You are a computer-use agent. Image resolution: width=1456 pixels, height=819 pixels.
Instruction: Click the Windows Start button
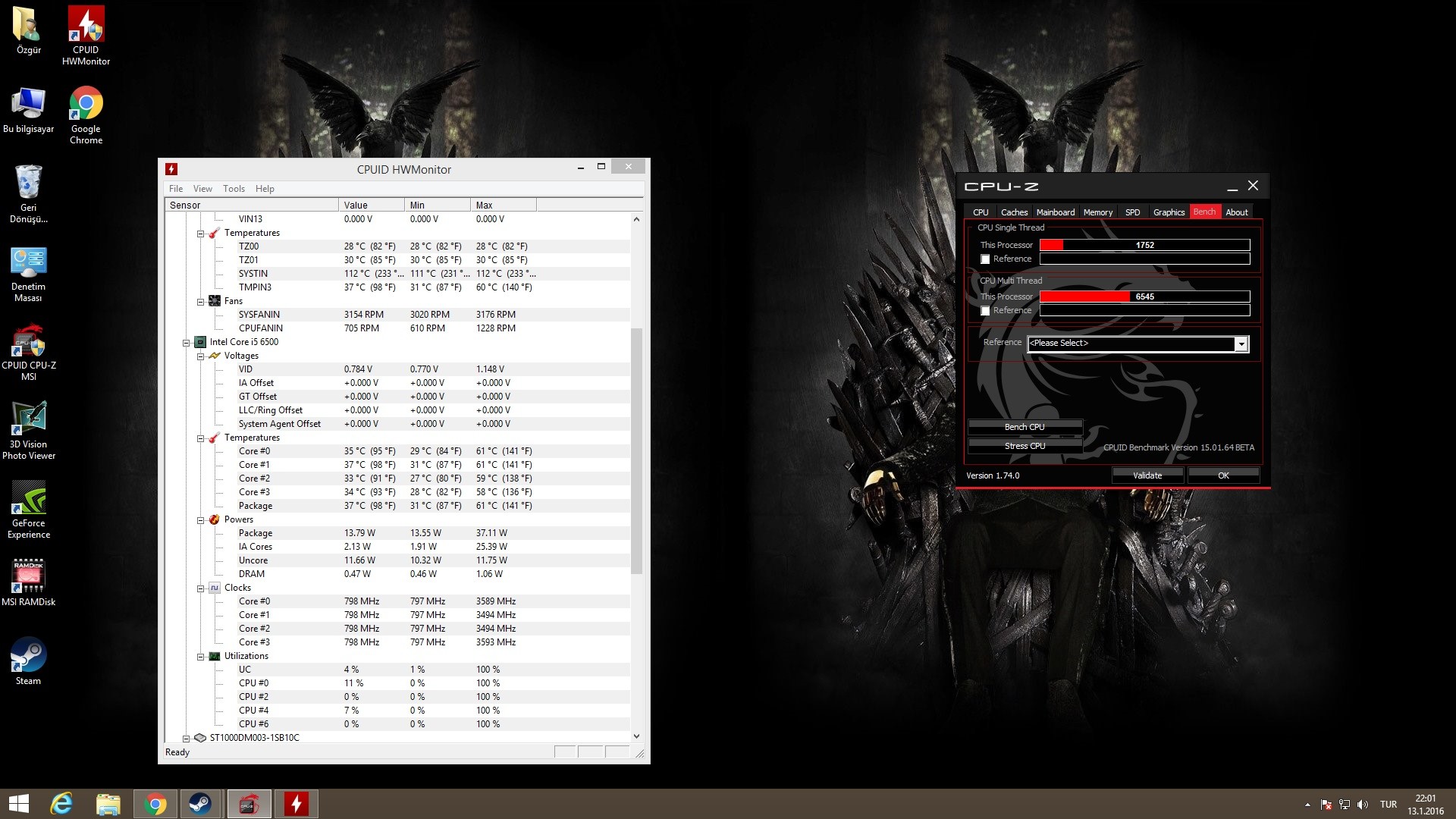pos(19,804)
